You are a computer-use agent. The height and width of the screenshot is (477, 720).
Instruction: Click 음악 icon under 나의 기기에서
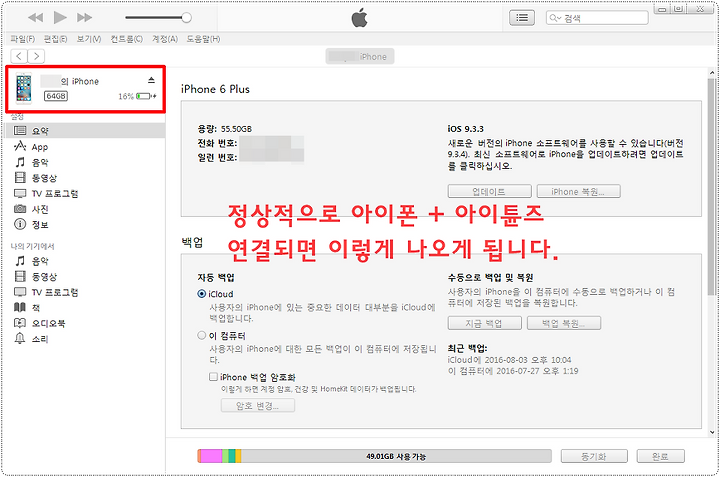click(x=20, y=261)
